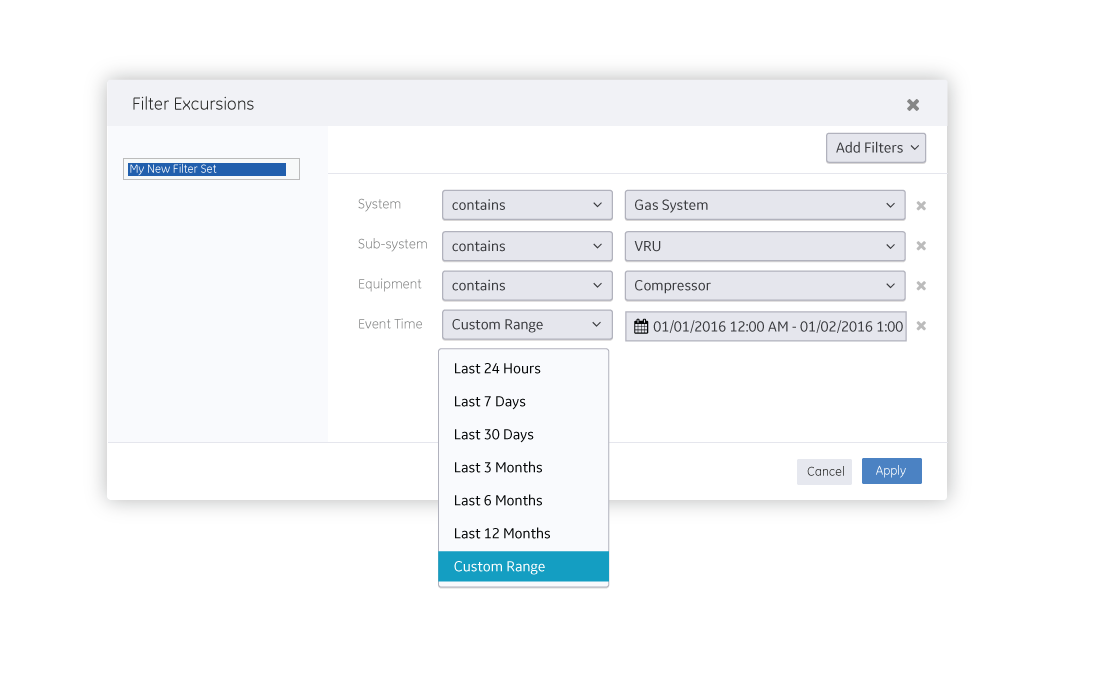
Task: Select Last 7 Days option
Action: [523, 402]
